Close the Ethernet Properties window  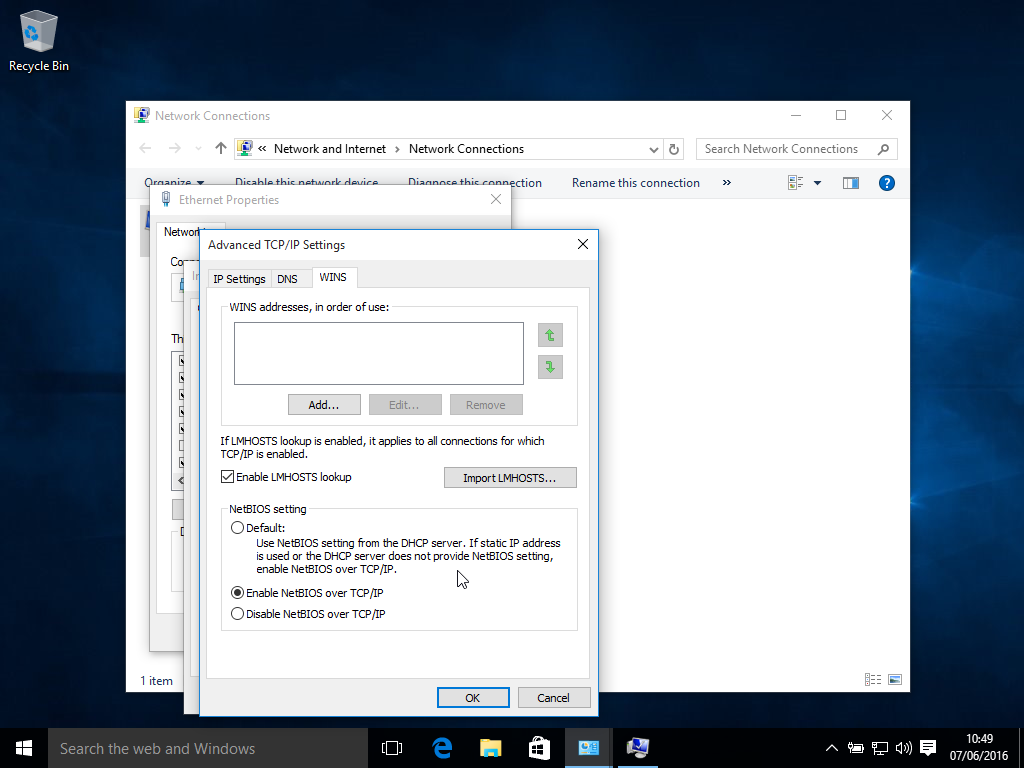(x=496, y=199)
